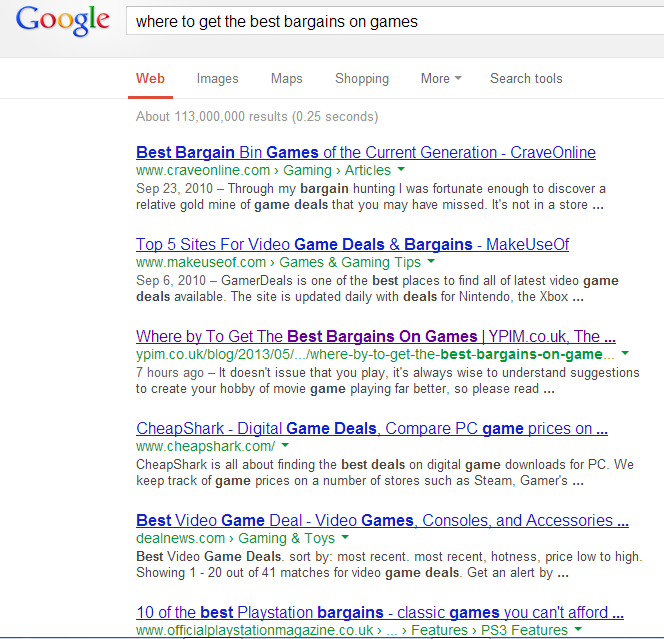Expand dropdown arrow next to cheapshark.com URL
Viewport: 664px width, 639px height.
tap(285, 445)
